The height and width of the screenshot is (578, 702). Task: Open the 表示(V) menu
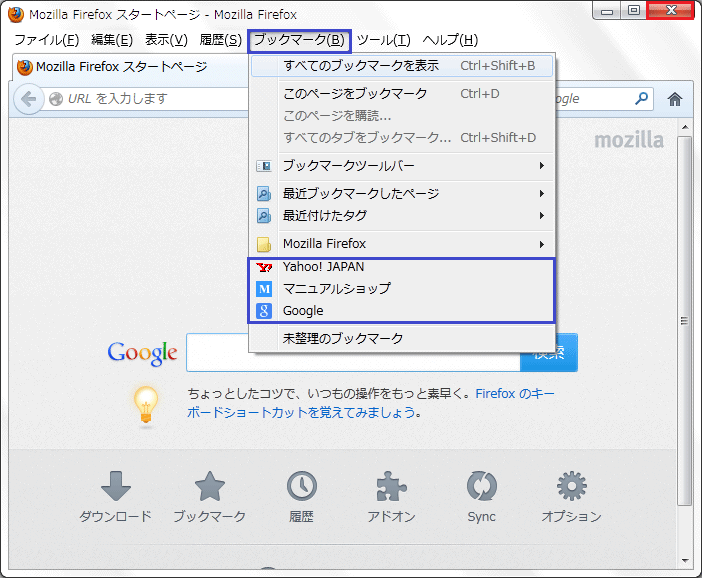coord(166,40)
